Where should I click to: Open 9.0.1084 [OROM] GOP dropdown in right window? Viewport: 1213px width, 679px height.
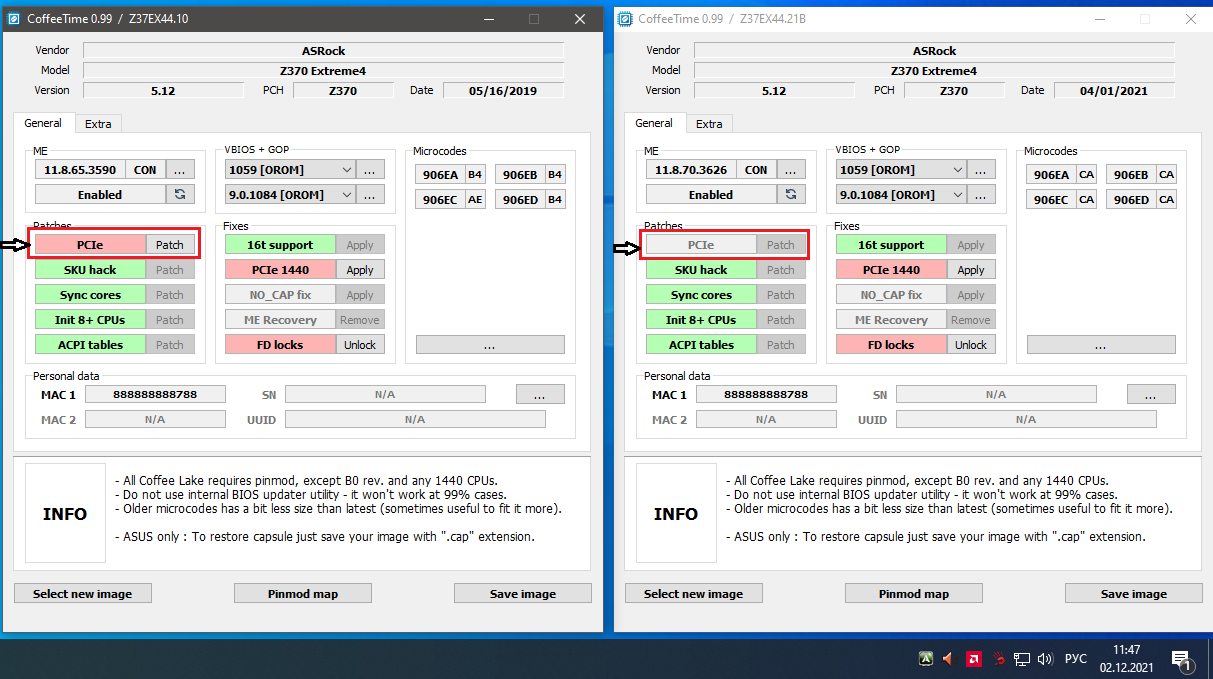pos(901,195)
